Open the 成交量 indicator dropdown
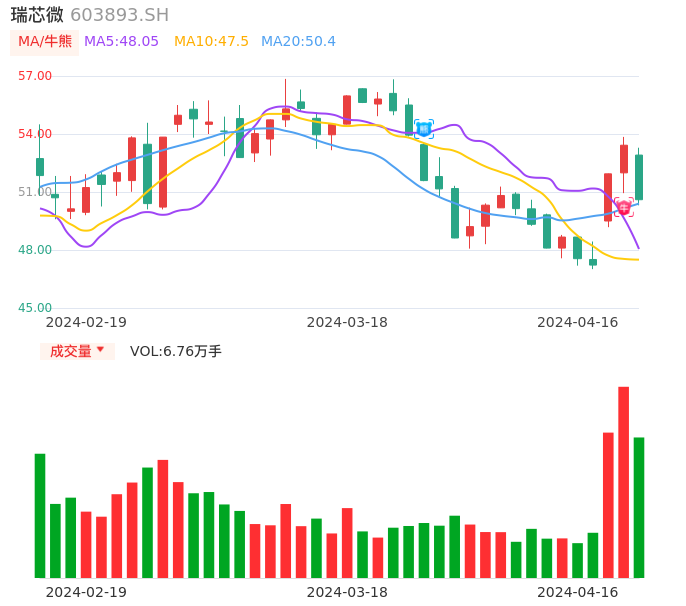The width and height of the screenshot is (686, 606). [x=77, y=351]
